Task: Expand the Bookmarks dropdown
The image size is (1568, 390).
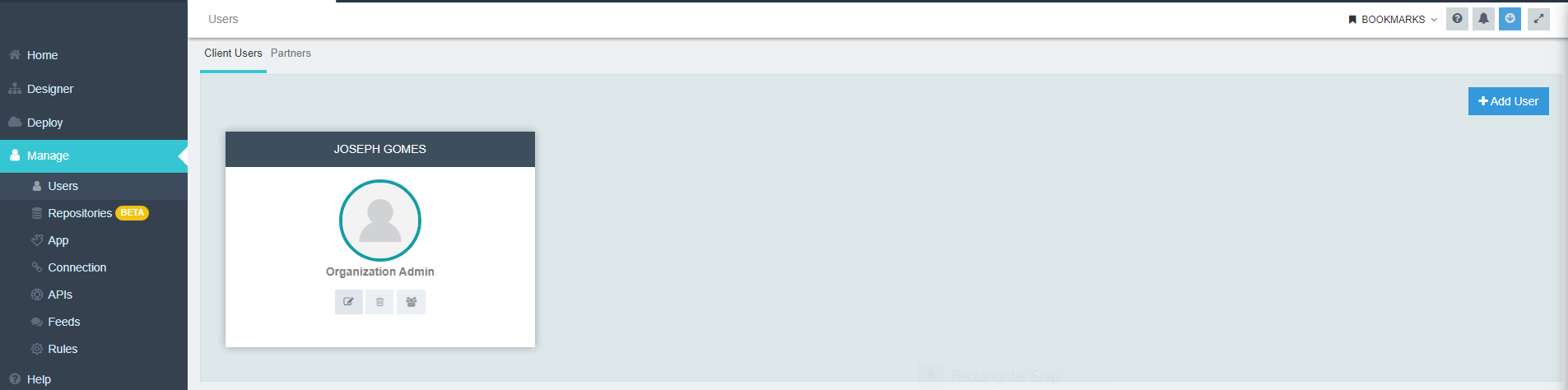Action: [1393, 19]
